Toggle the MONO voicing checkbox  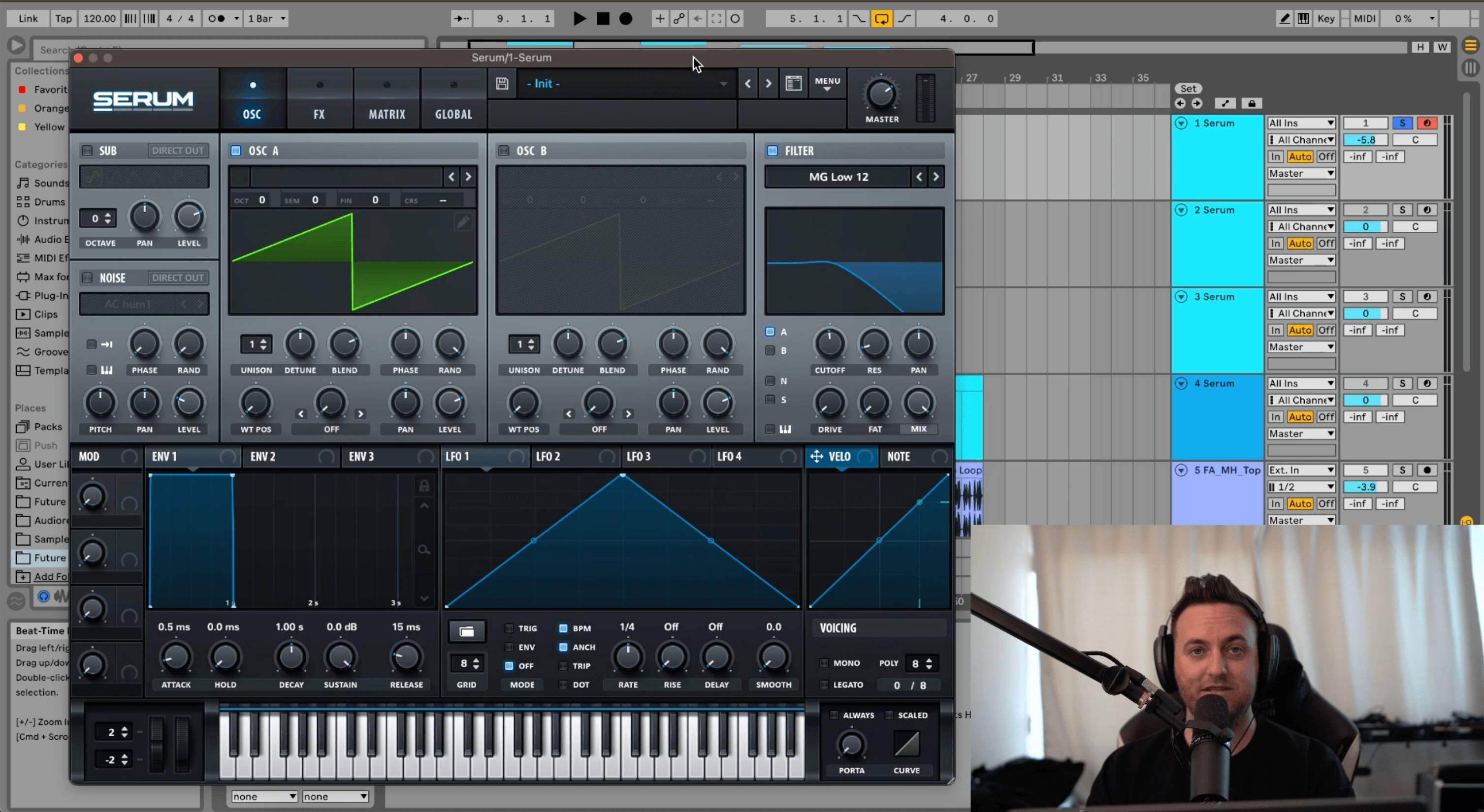[x=824, y=663]
